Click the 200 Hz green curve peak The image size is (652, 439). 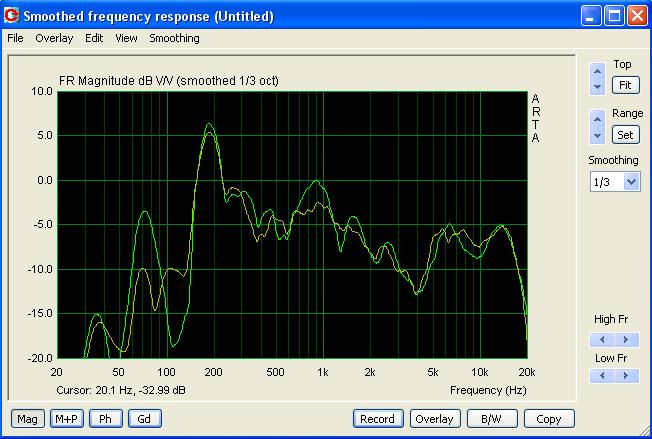click(x=209, y=123)
